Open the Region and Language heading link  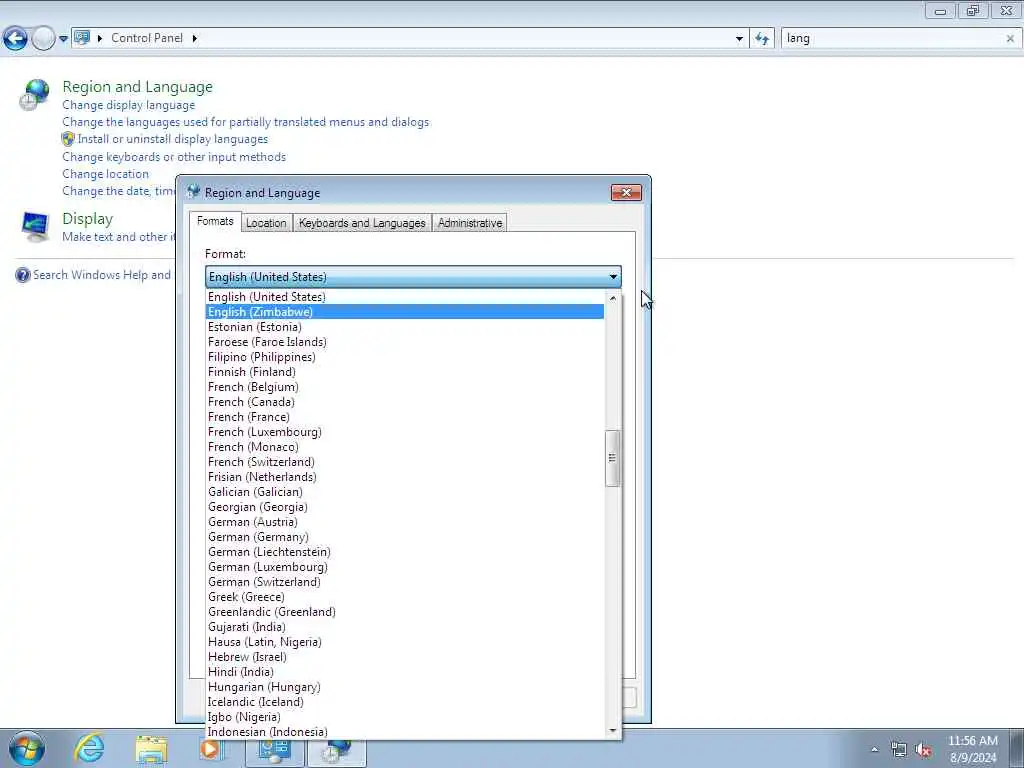[137, 87]
